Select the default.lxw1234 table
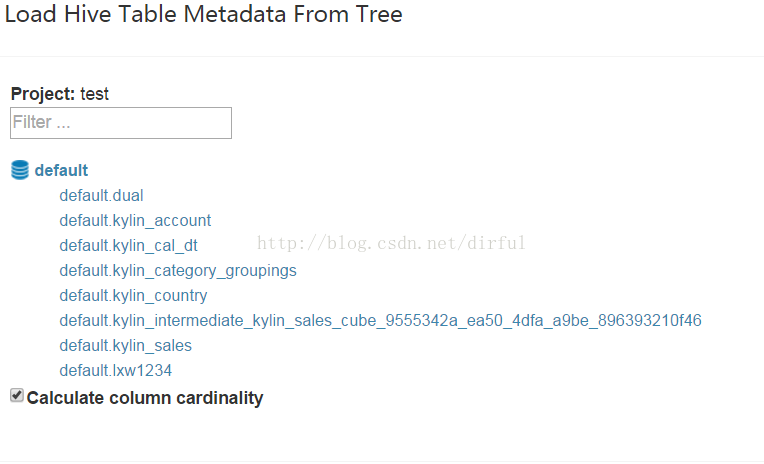This screenshot has width=764, height=464. coord(115,370)
